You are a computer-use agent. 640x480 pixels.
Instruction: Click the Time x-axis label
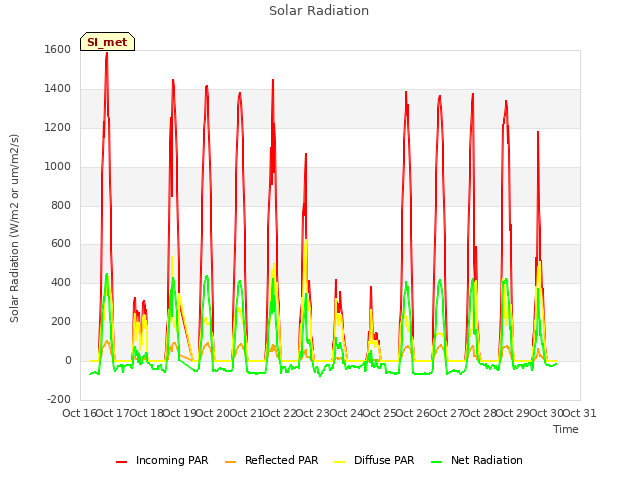(x=566, y=429)
